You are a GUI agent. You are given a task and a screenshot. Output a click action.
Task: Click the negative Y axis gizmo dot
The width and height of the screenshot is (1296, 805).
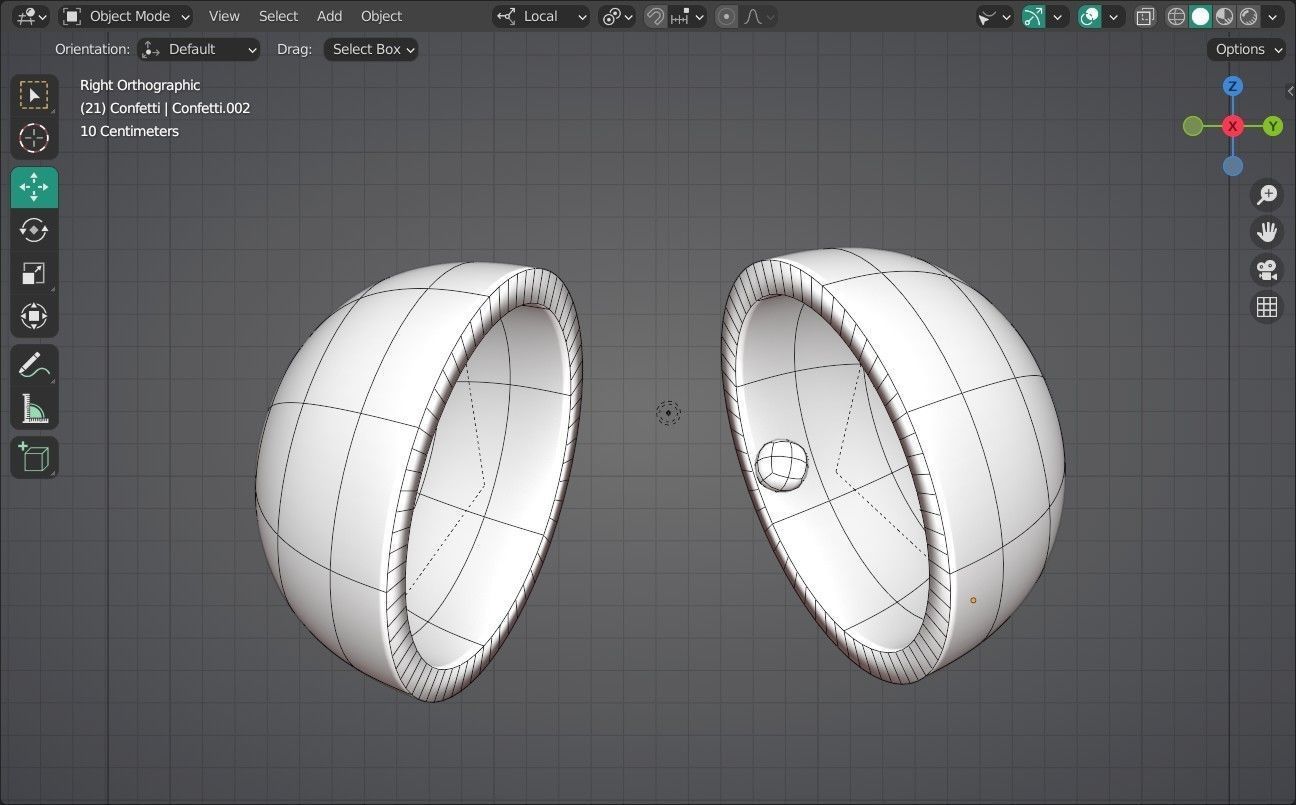pos(1193,126)
